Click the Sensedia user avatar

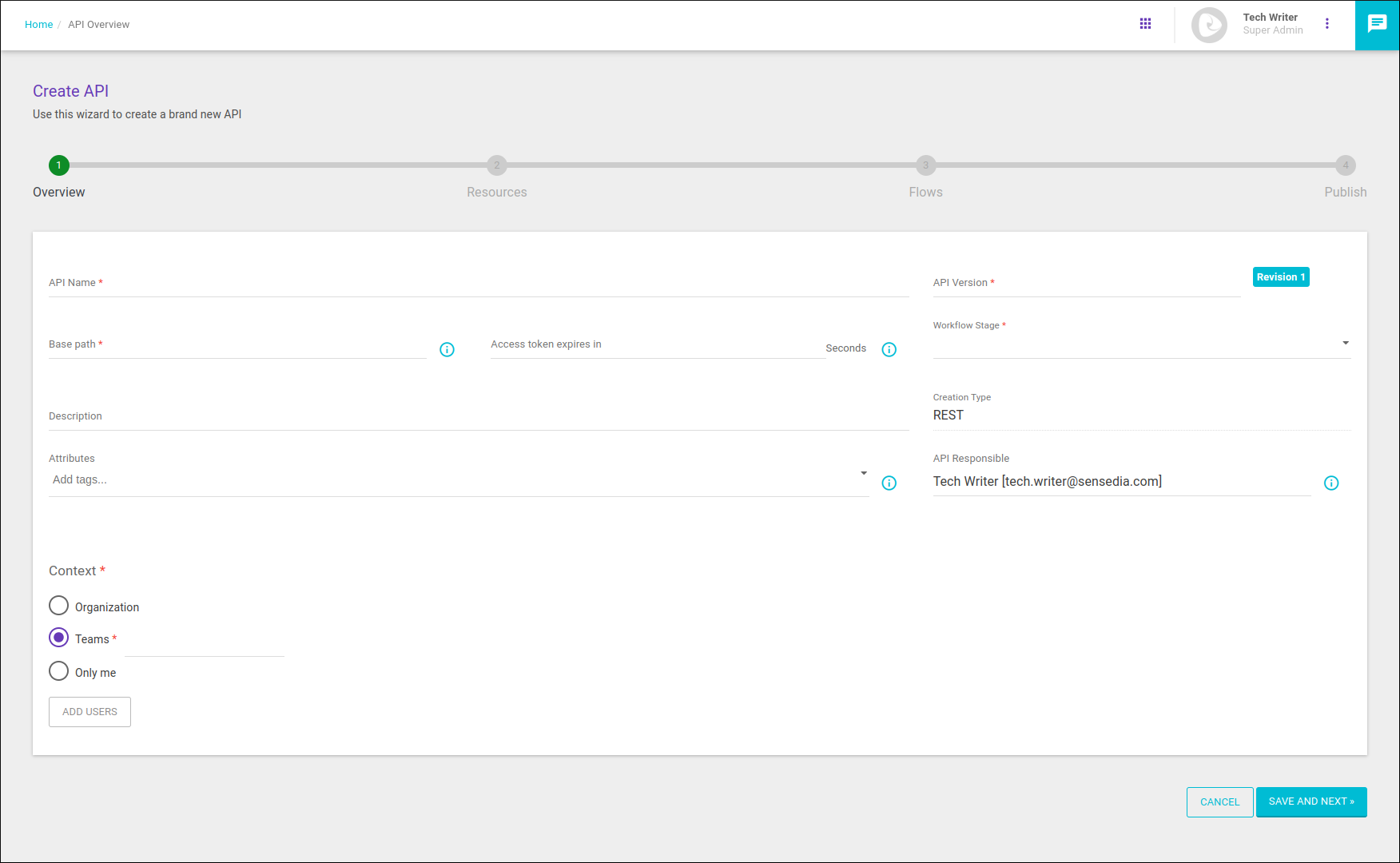click(1209, 25)
